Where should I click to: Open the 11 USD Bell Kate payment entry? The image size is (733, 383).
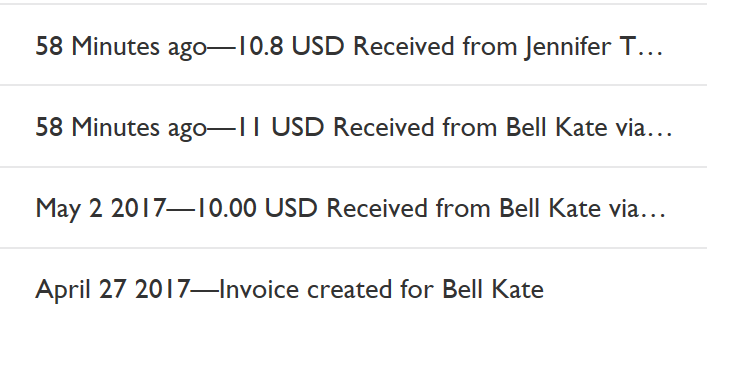pyautogui.click(x=353, y=126)
